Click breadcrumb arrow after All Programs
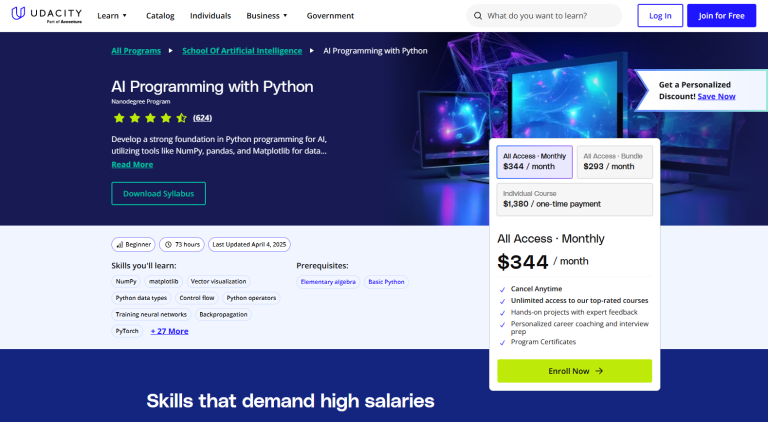 click(x=170, y=50)
